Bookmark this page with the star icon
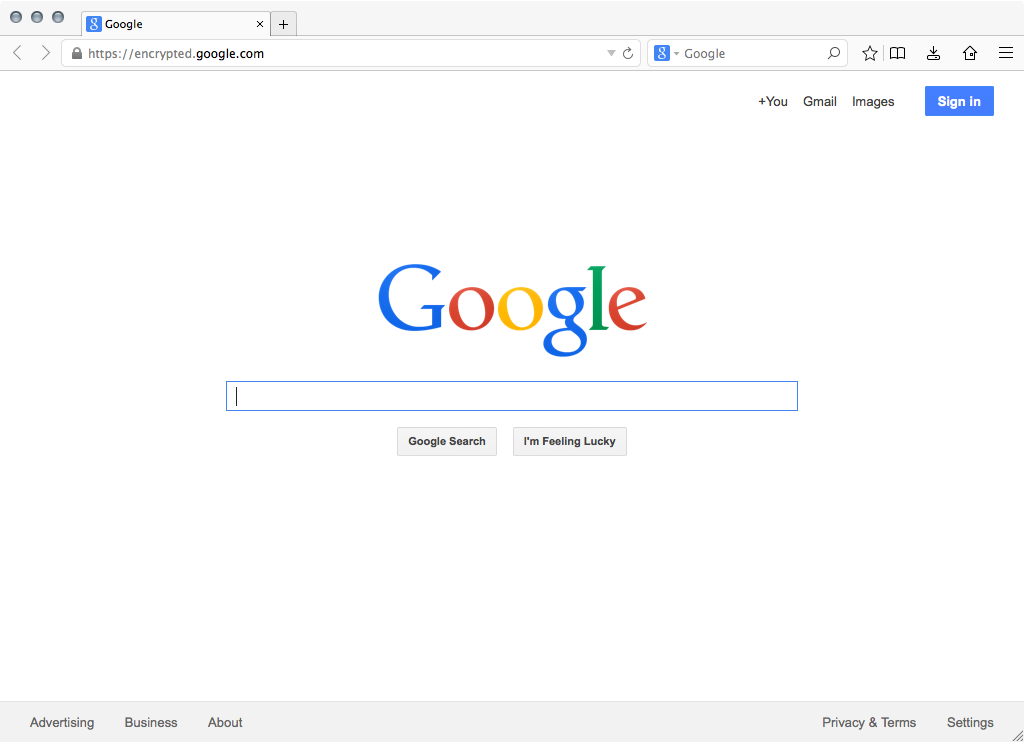 (869, 54)
